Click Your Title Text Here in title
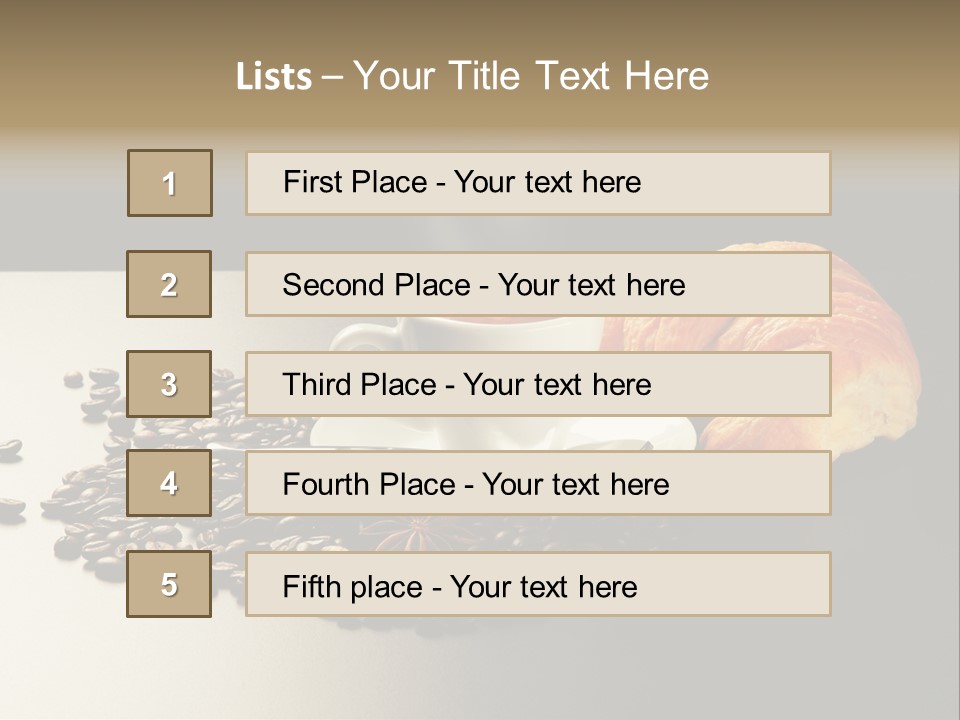Viewport: 960px width, 720px height. (531, 76)
